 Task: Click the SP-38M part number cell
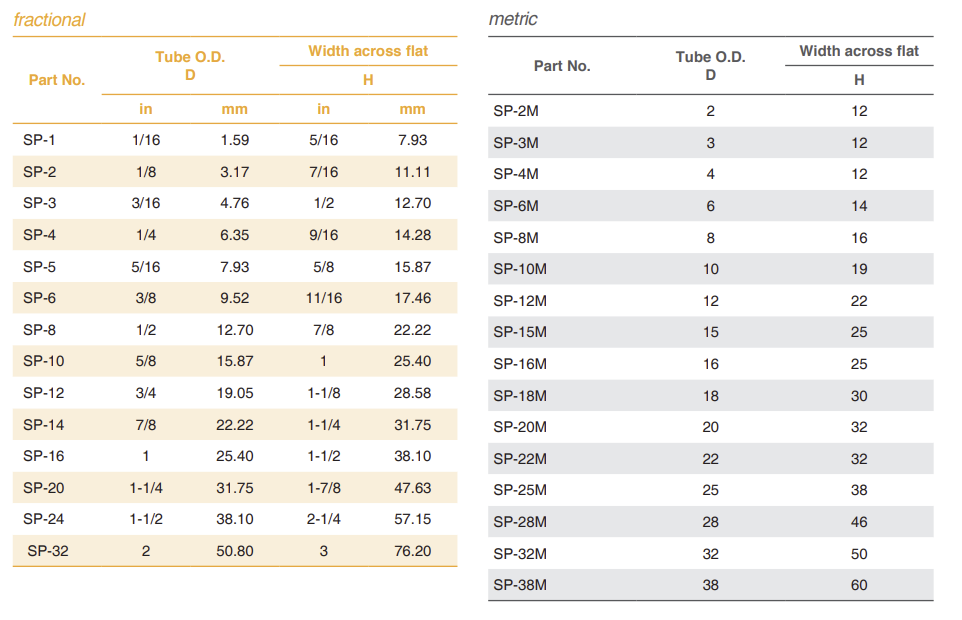[520, 585]
